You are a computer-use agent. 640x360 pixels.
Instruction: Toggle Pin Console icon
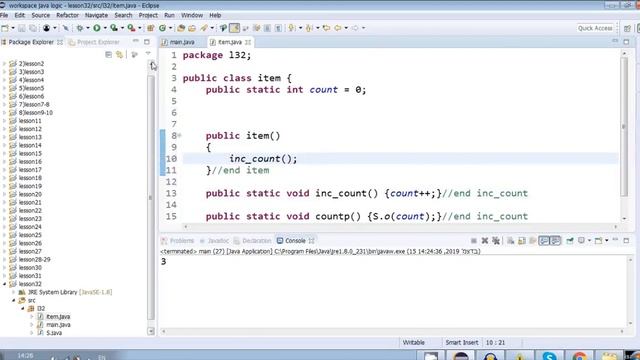569,241
